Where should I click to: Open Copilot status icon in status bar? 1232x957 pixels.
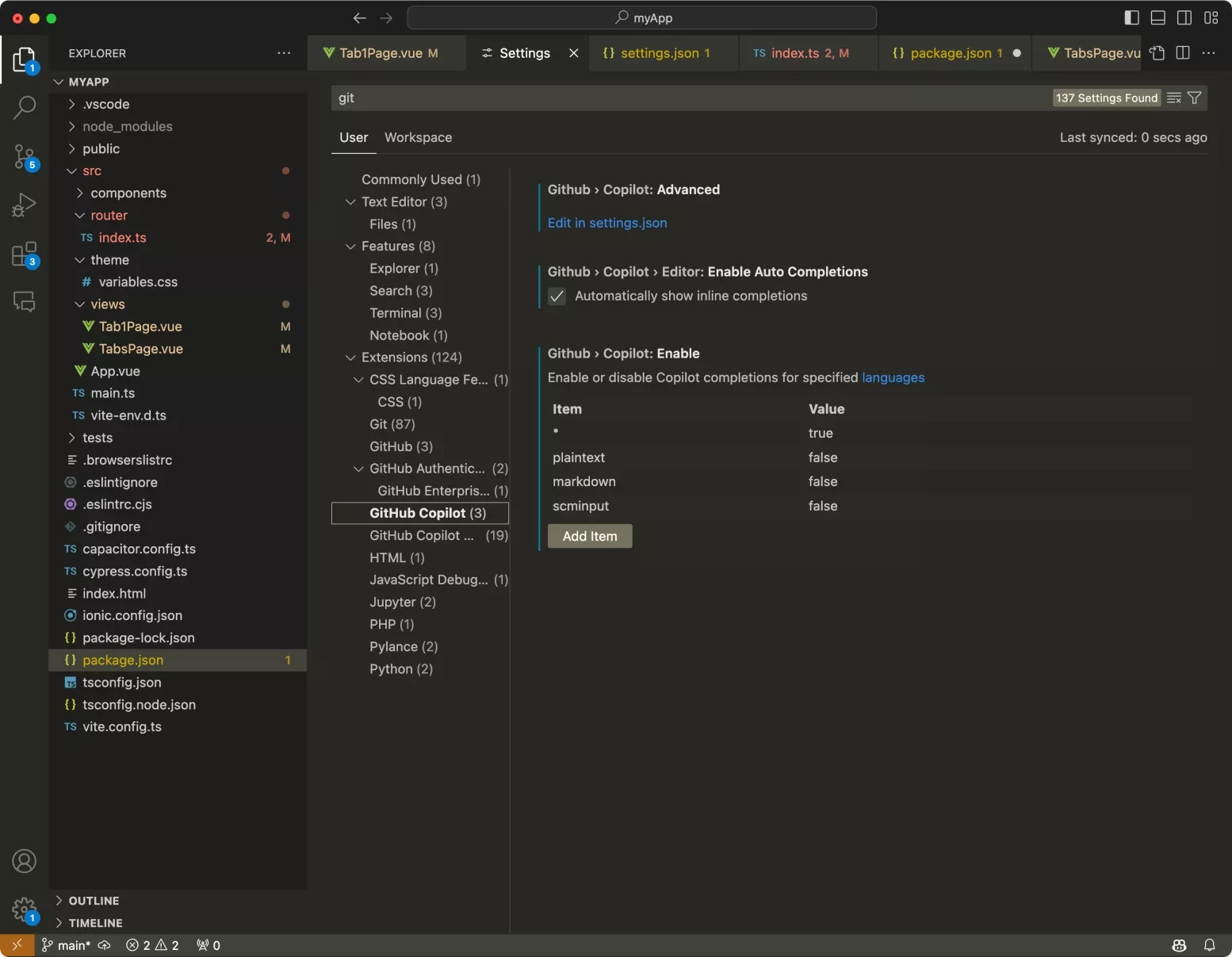point(1180,945)
